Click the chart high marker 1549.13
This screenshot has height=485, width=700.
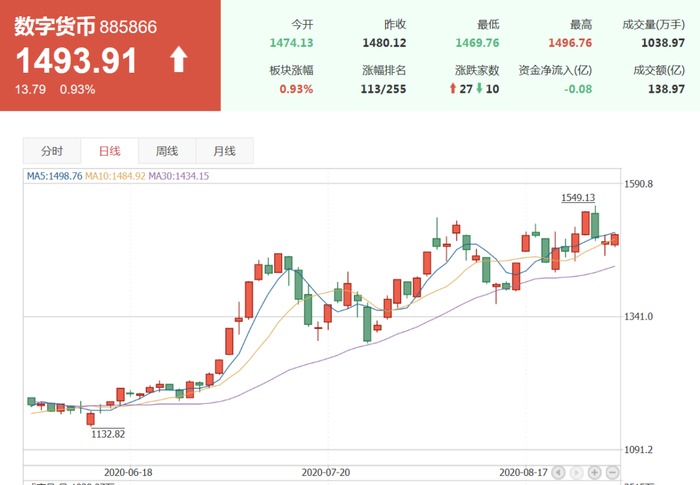[578, 197]
